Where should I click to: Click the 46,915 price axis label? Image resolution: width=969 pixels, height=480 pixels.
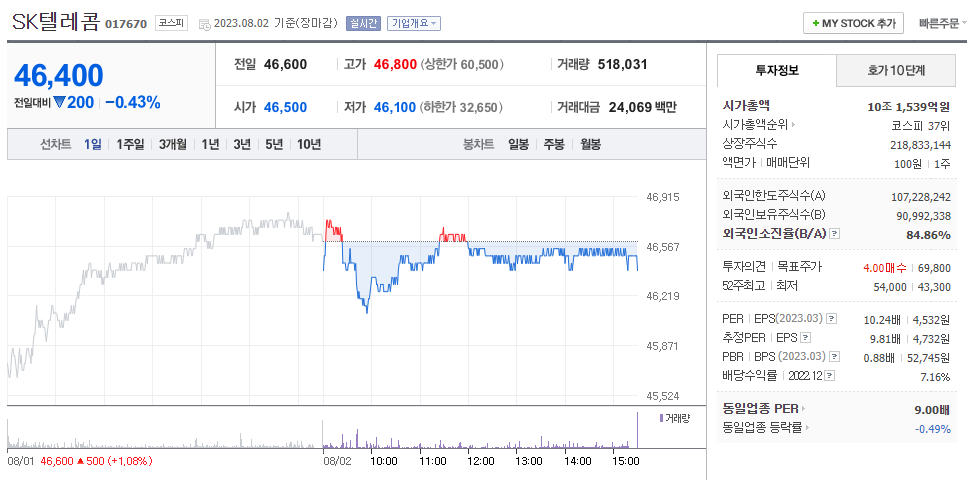pyautogui.click(x=662, y=198)
